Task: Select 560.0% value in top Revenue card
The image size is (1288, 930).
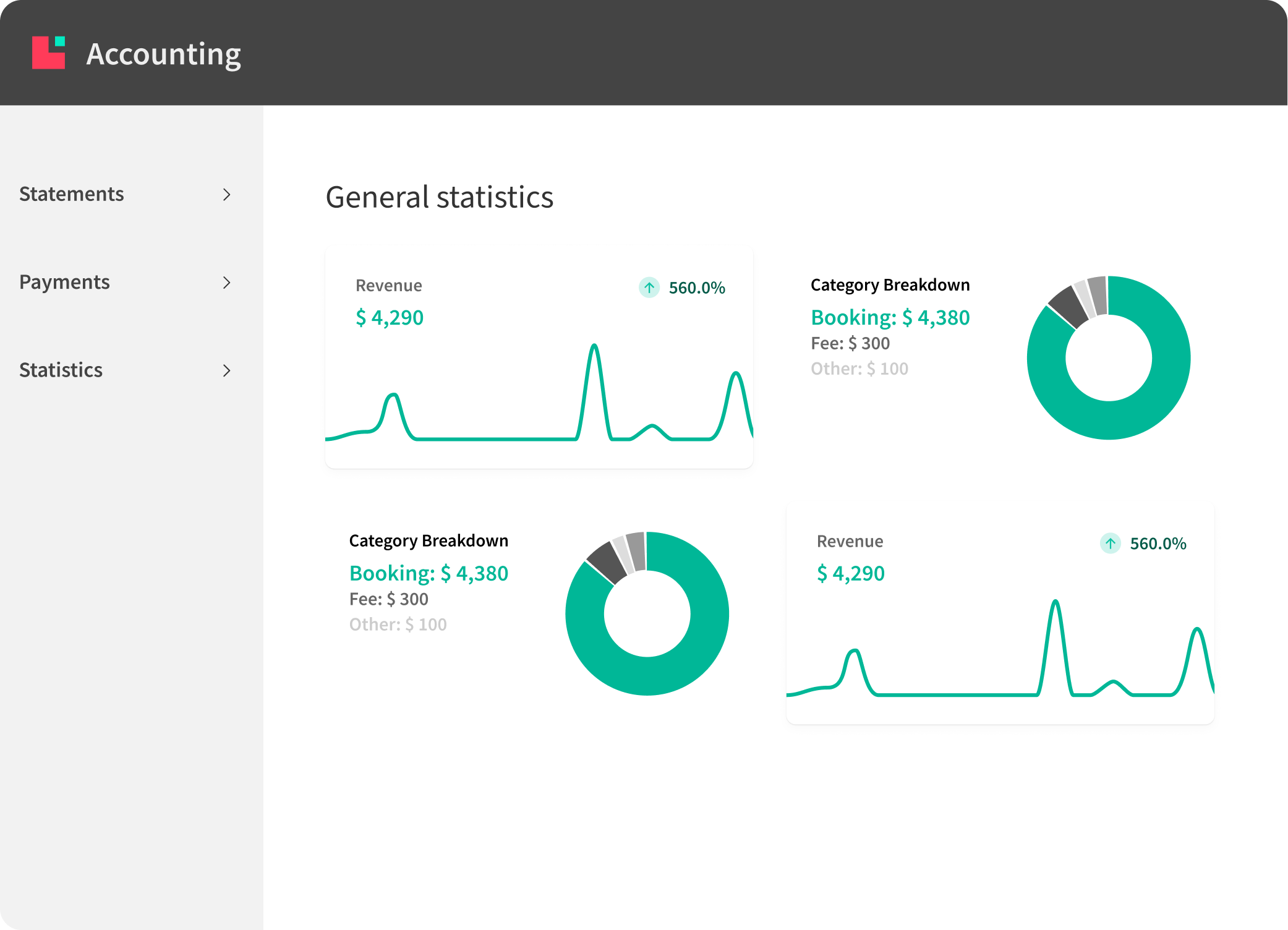Action: point(697,288)
